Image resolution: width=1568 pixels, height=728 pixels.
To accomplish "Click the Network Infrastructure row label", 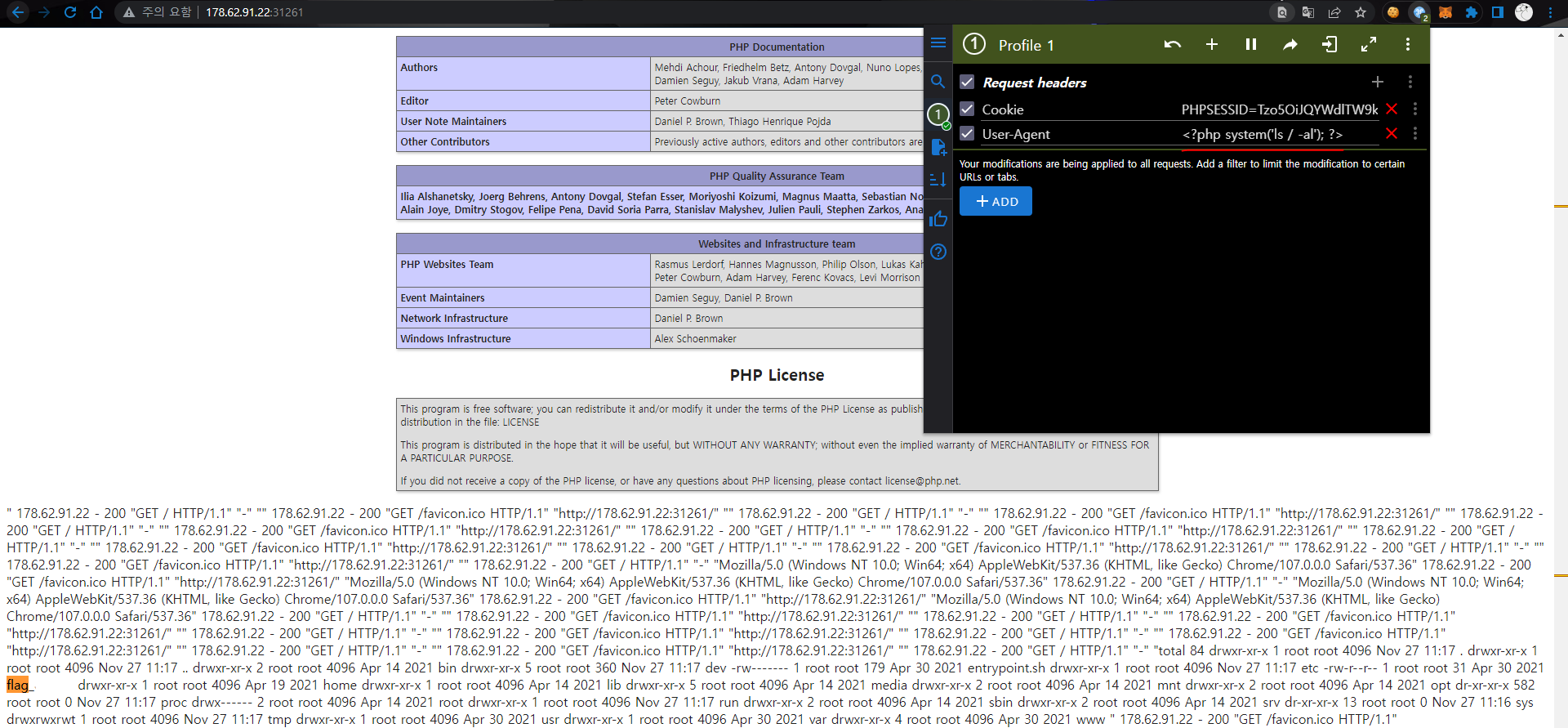I will pyautogui.click(x=454, y=318).
